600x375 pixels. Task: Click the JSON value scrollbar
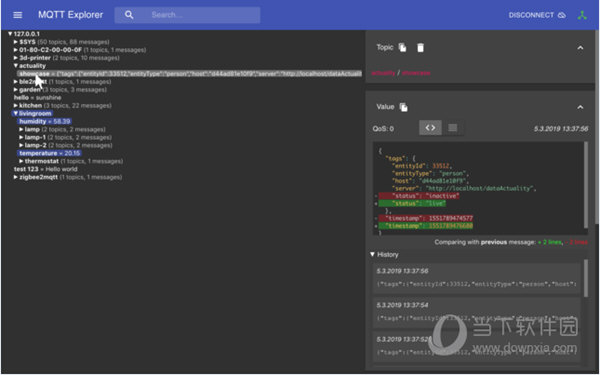(x=585, y=185)
